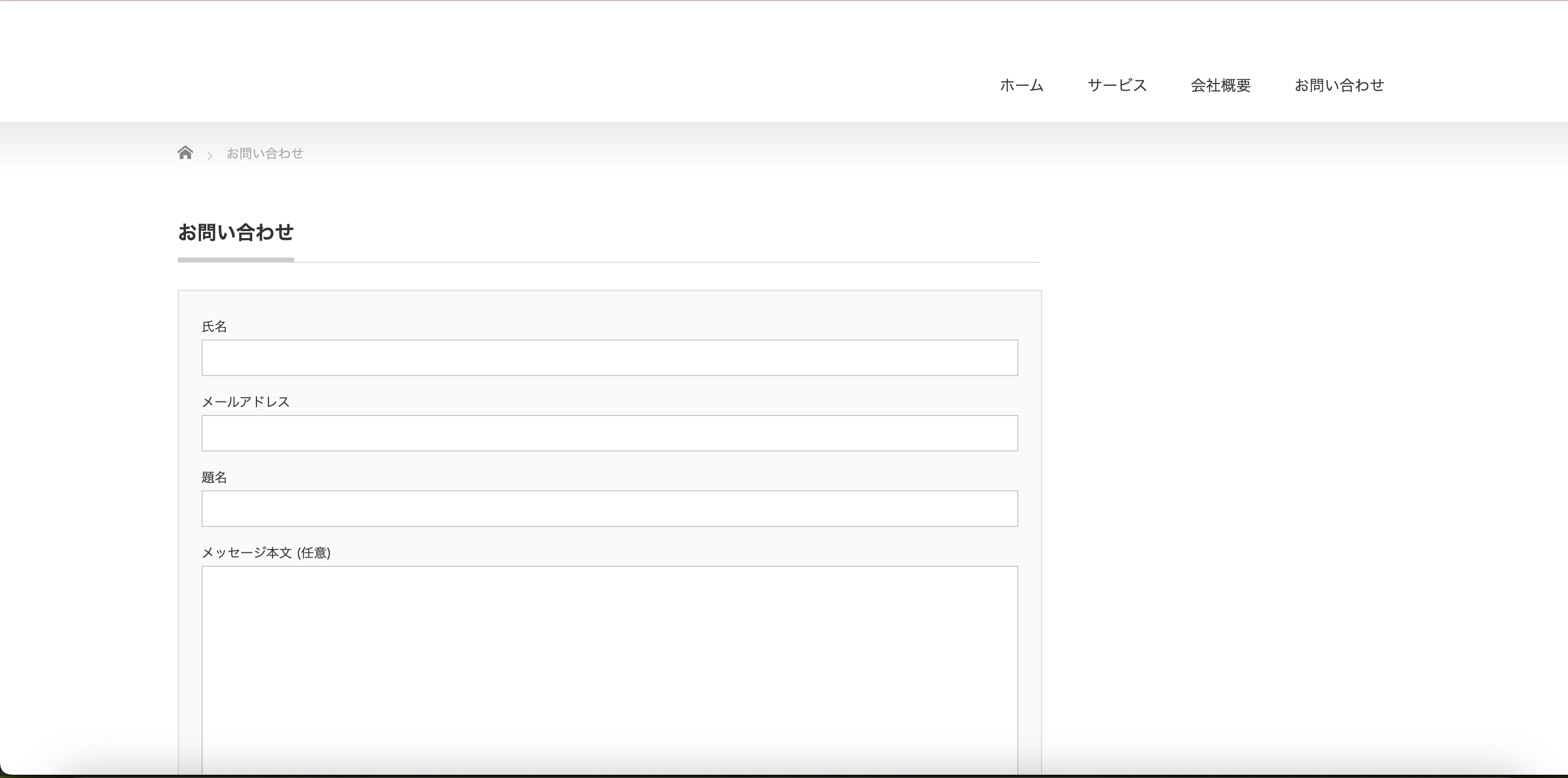Click the メッセージ本文 (任意) label
The height and width of the screenshot is (778, 1568).
(x=266, y=553)
